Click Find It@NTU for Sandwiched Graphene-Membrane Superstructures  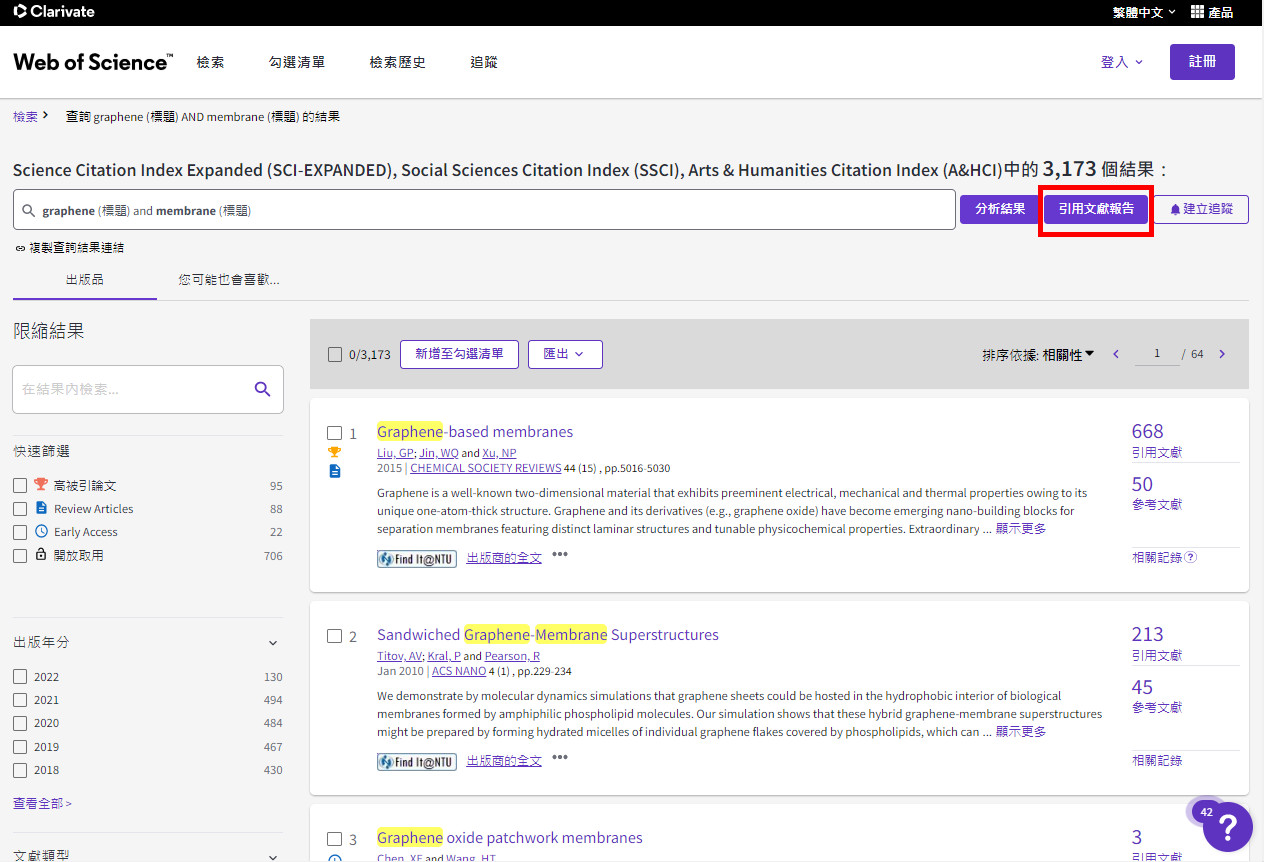(417, 762)
